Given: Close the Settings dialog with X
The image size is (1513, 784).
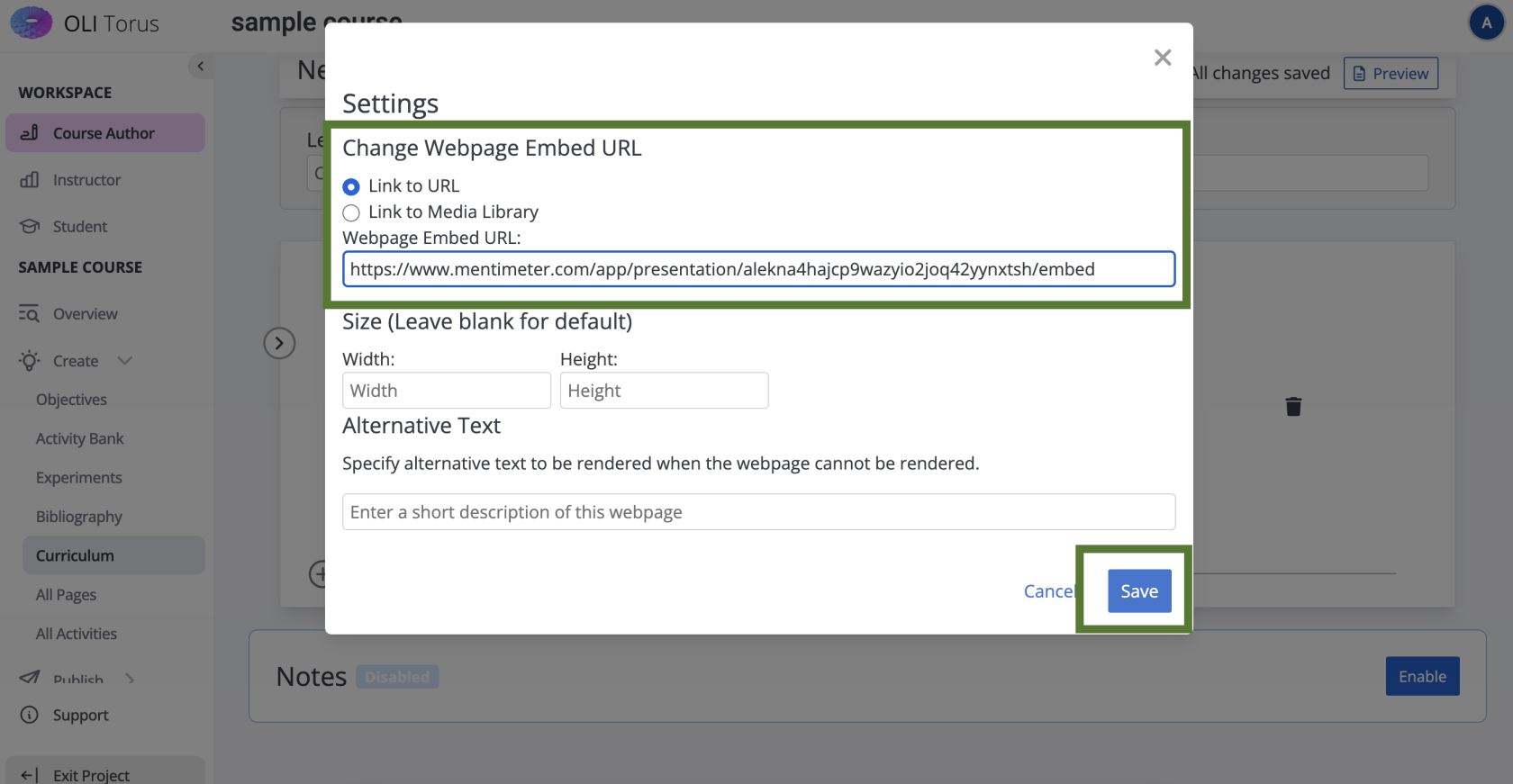Looking at the screenshot, I should click(1163, 59).
